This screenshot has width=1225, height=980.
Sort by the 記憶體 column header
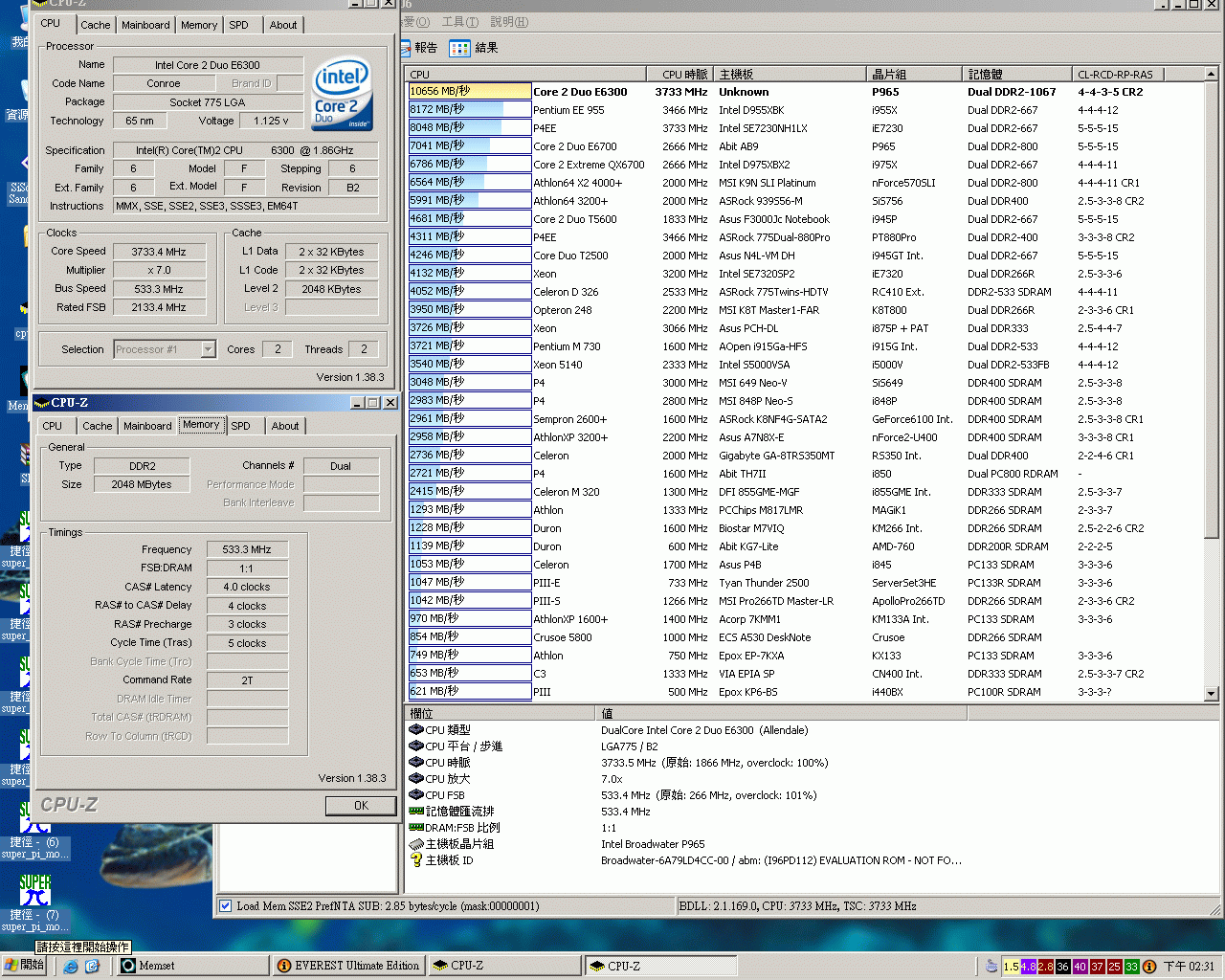1017,74
